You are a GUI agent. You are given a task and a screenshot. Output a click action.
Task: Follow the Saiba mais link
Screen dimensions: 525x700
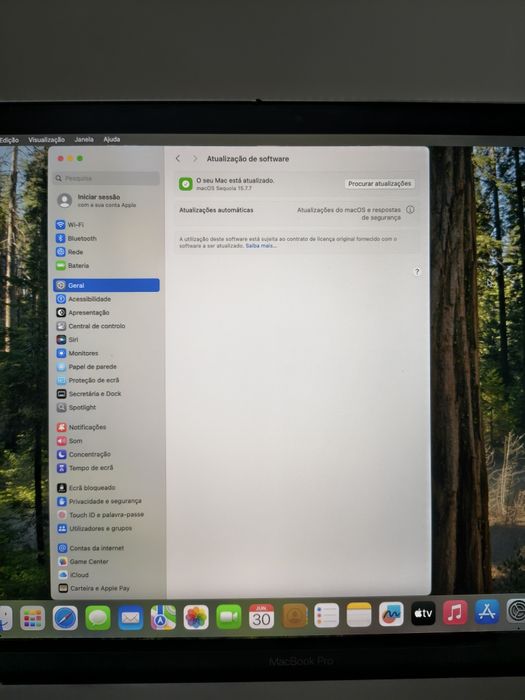261,246
